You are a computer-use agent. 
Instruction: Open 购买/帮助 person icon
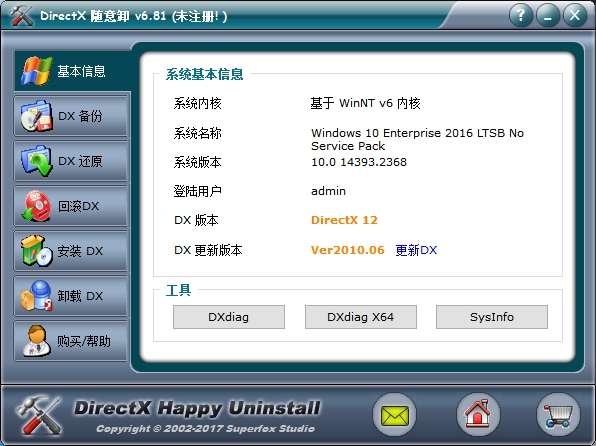tap(36, 341)
